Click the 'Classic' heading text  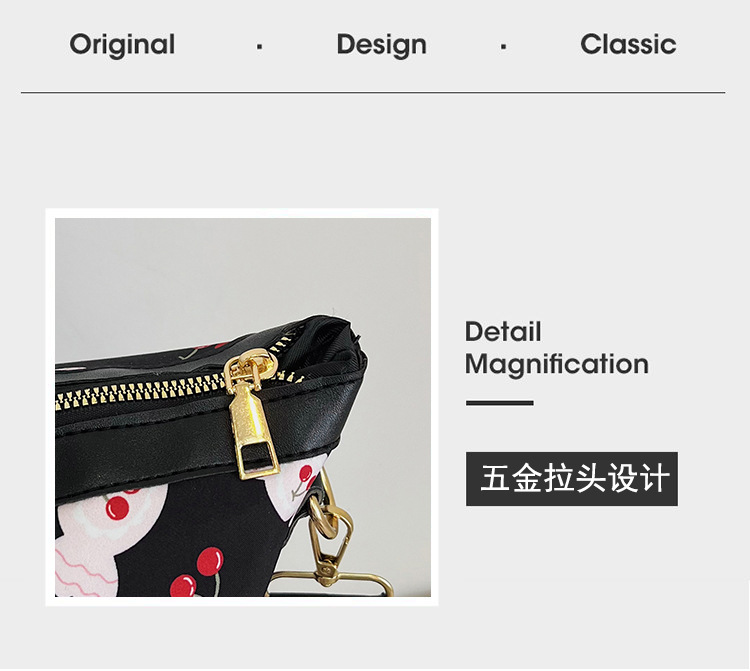(x=628, y=44)
